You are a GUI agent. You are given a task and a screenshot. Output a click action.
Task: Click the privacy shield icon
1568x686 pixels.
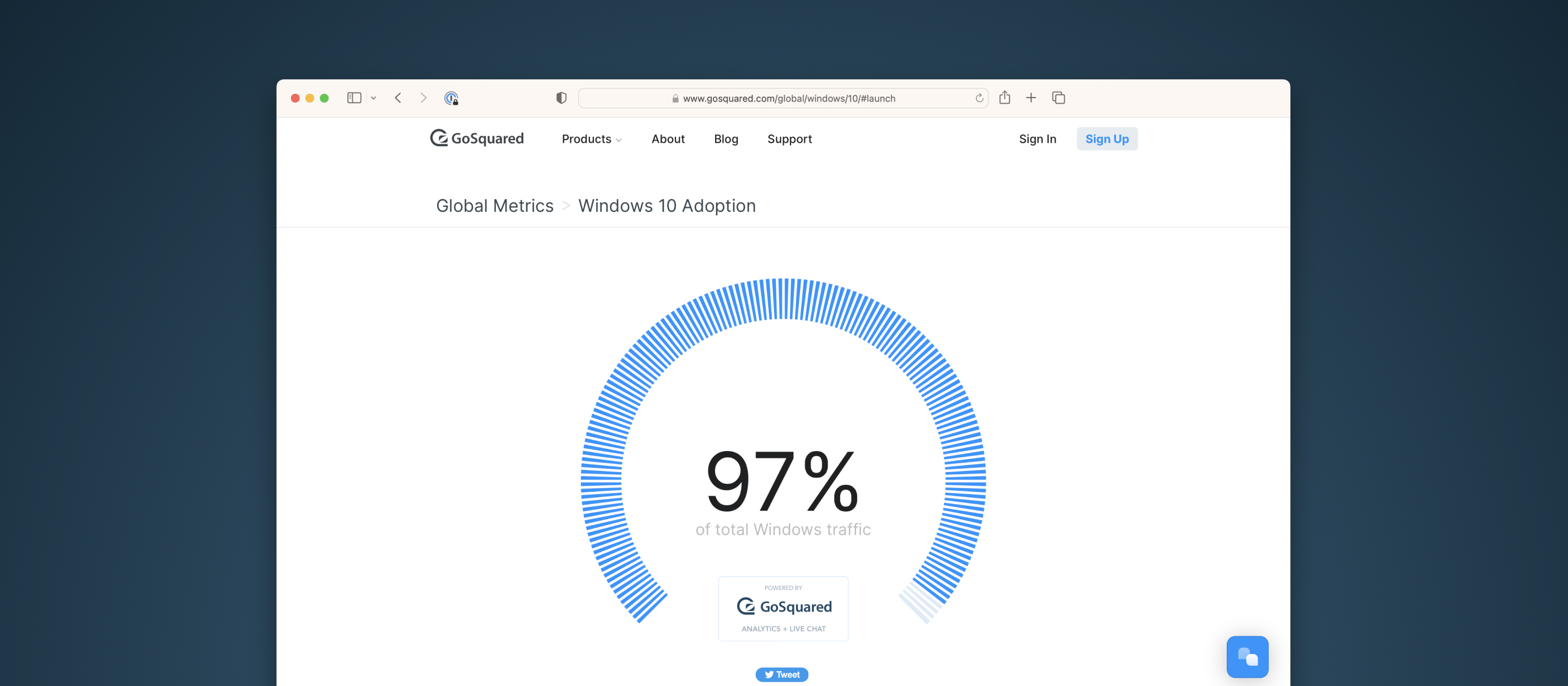tap(561, 98)
